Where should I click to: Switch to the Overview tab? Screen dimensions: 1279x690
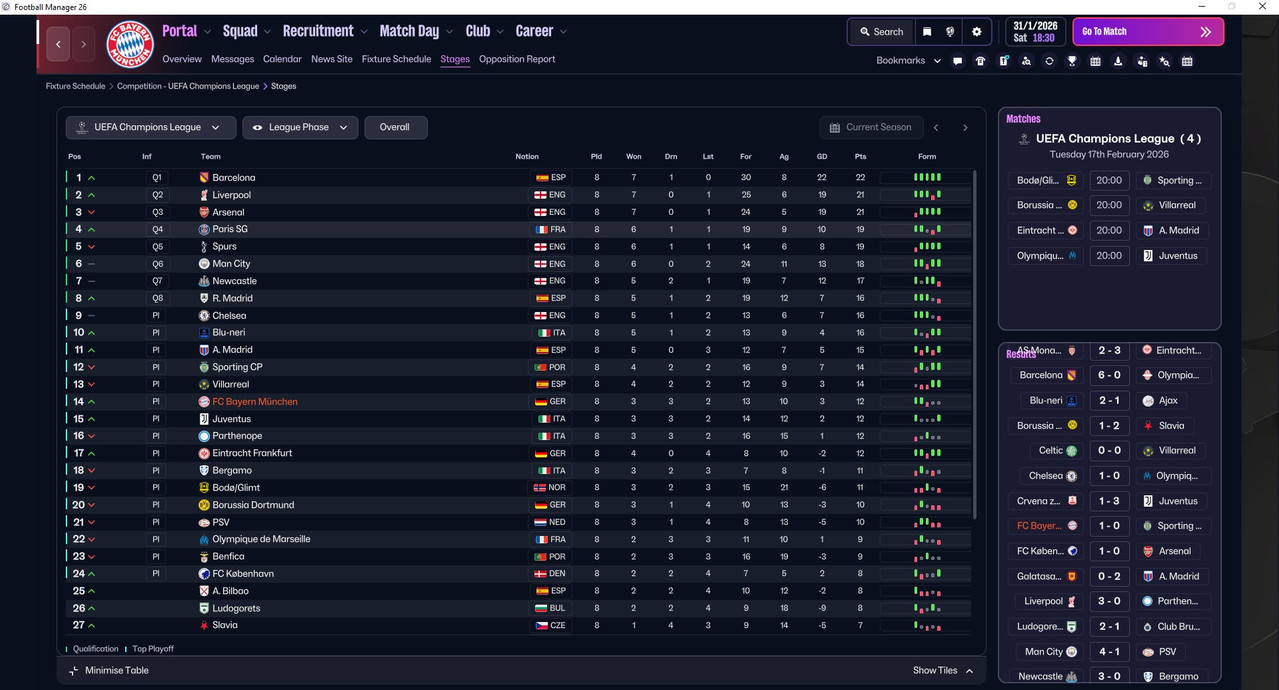click(182, 59)
